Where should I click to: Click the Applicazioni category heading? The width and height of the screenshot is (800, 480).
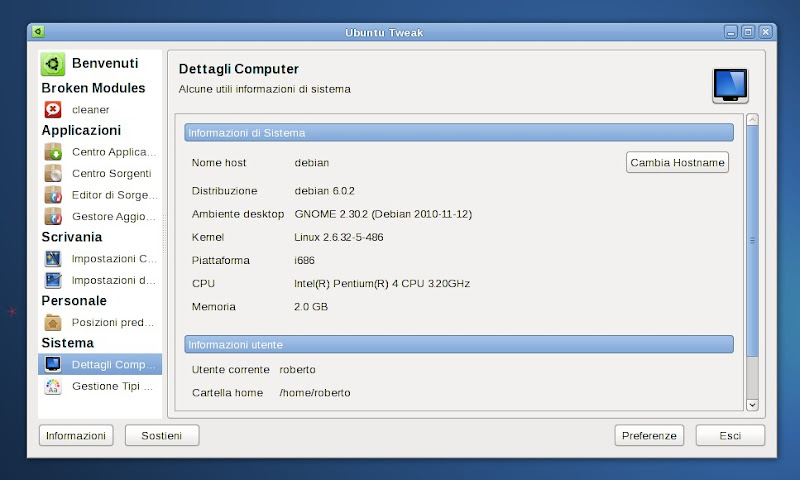pos(81,131)
